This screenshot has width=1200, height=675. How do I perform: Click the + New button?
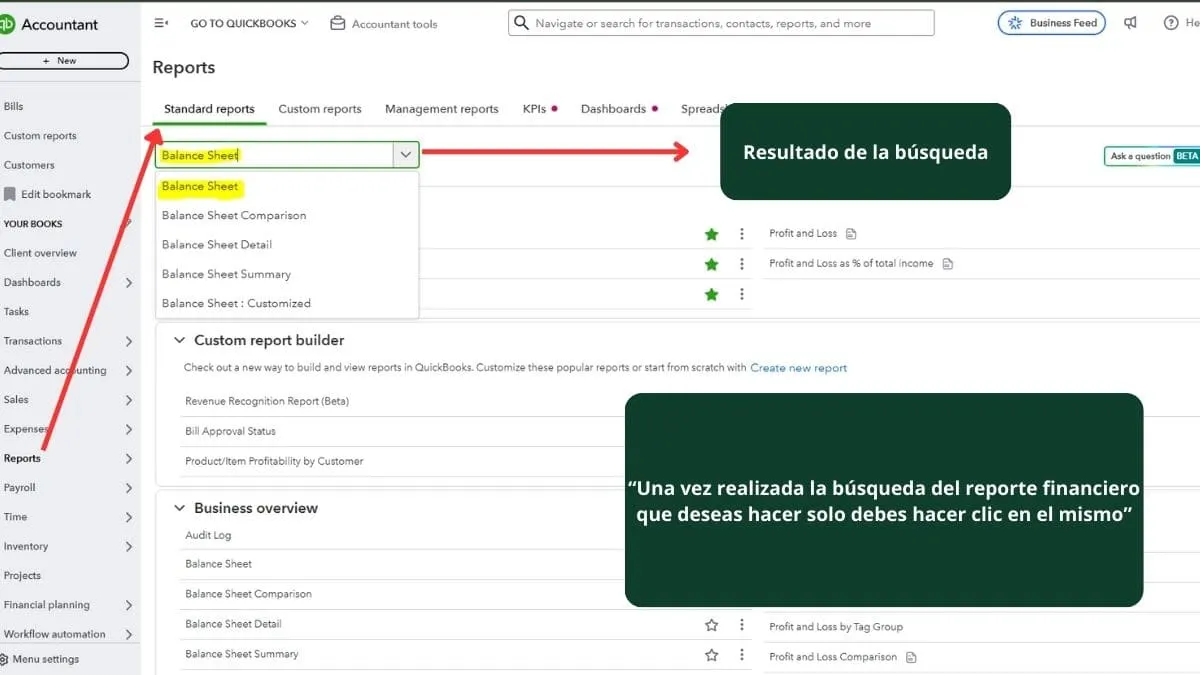(x=64, y=61)
